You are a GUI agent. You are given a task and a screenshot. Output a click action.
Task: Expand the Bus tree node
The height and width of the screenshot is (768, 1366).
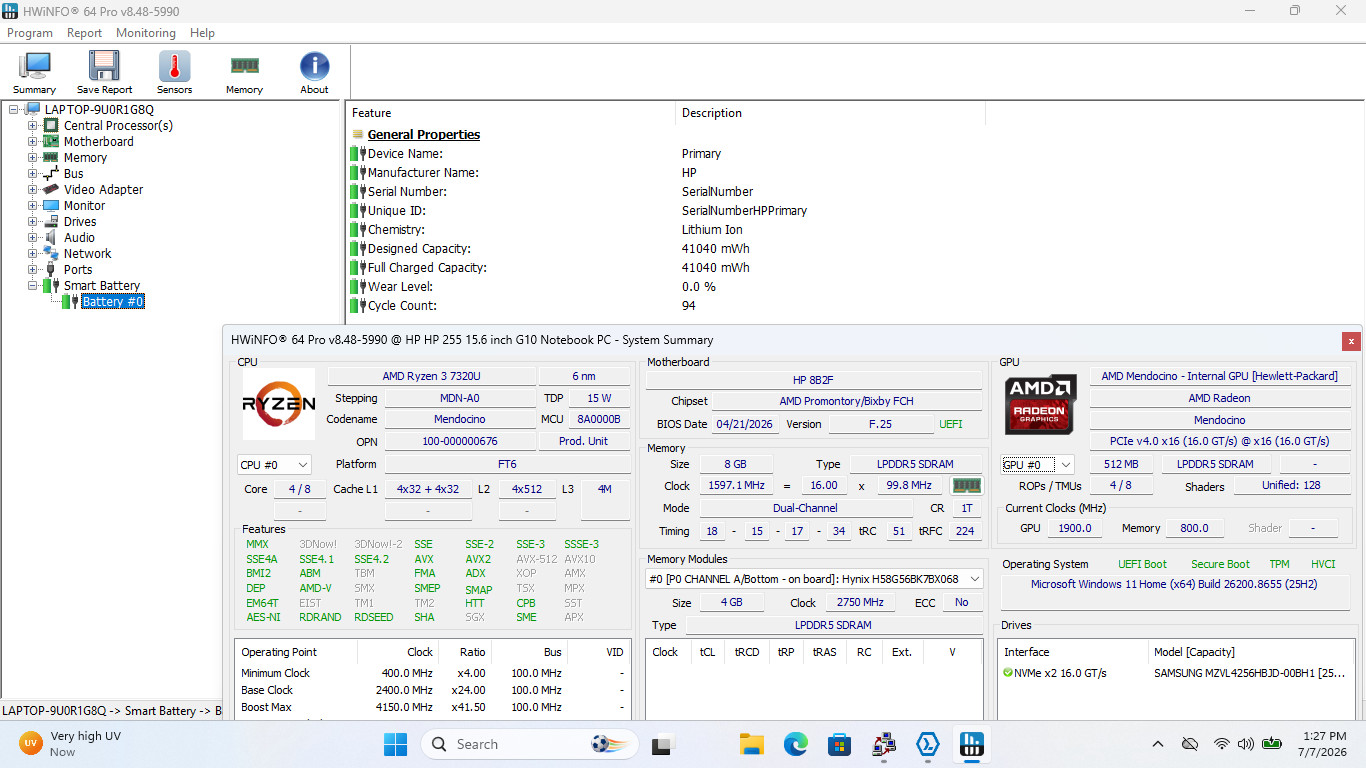tap(32, 173)
